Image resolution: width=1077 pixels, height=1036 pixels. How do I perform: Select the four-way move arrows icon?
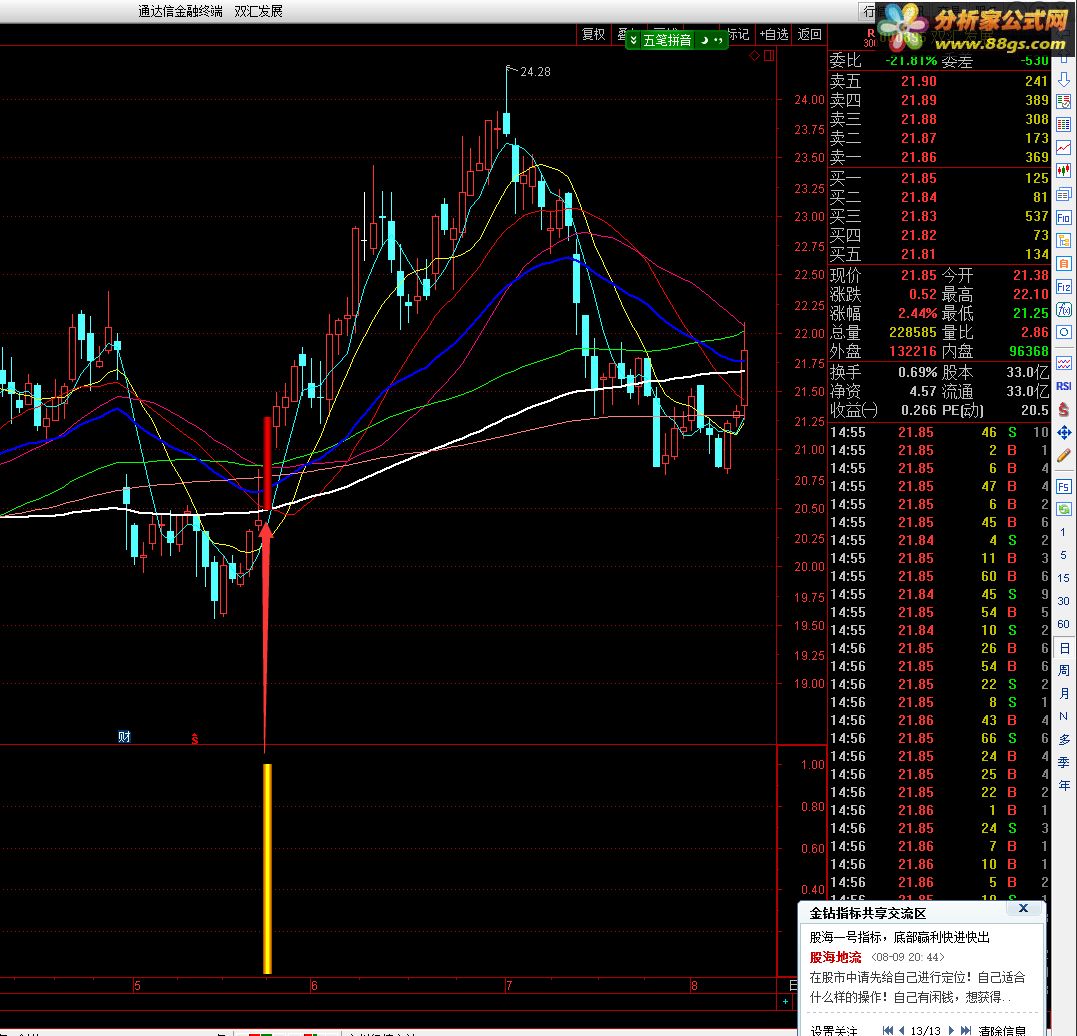(1063, 432)
